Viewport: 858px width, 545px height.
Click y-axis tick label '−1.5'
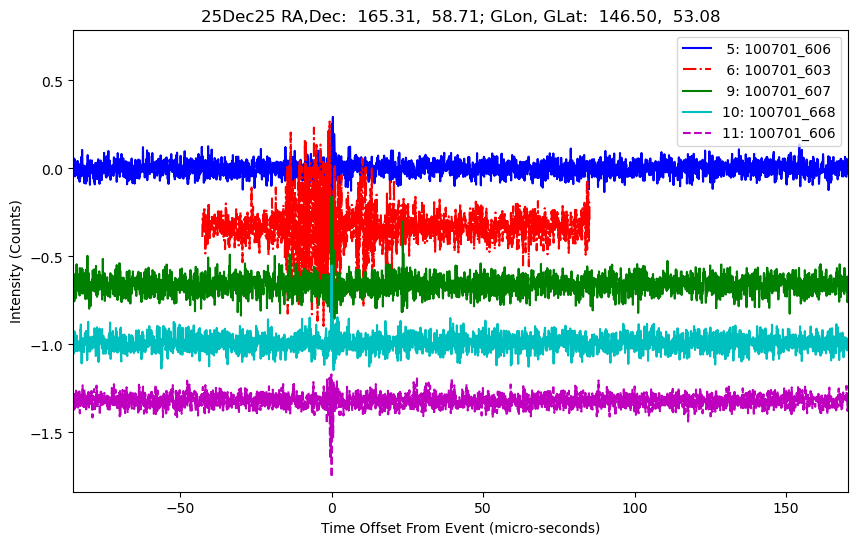[48, 433]
